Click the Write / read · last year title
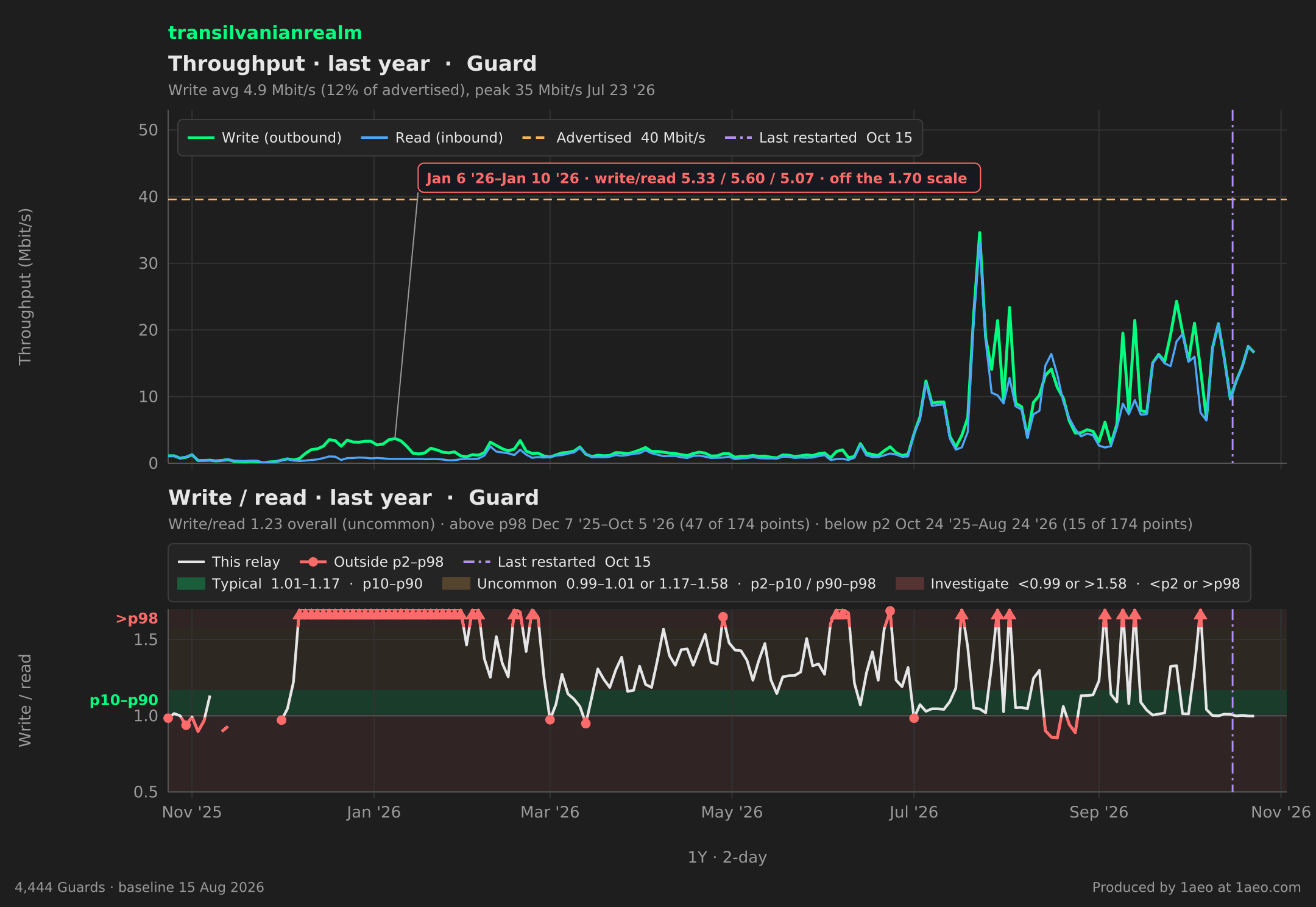 [353, 497]
